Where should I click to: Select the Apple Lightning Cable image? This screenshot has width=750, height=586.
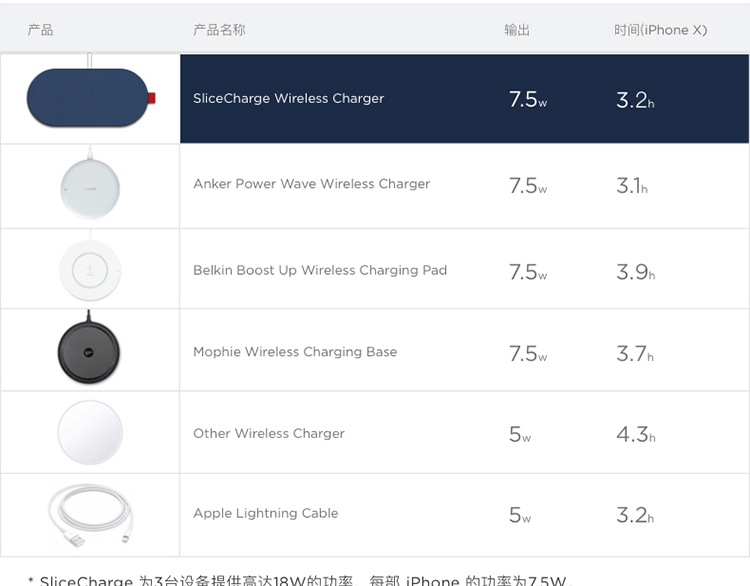click(90, 515)
